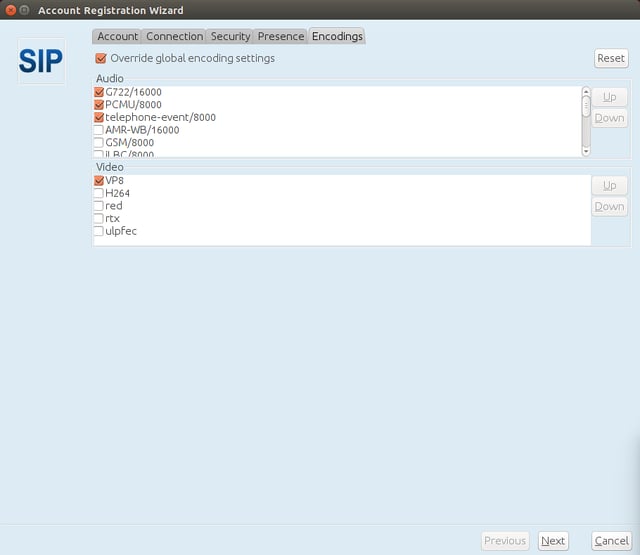Enable the H264 video codec
Screen dimensions: 640x555
click(x=99, y=193)
